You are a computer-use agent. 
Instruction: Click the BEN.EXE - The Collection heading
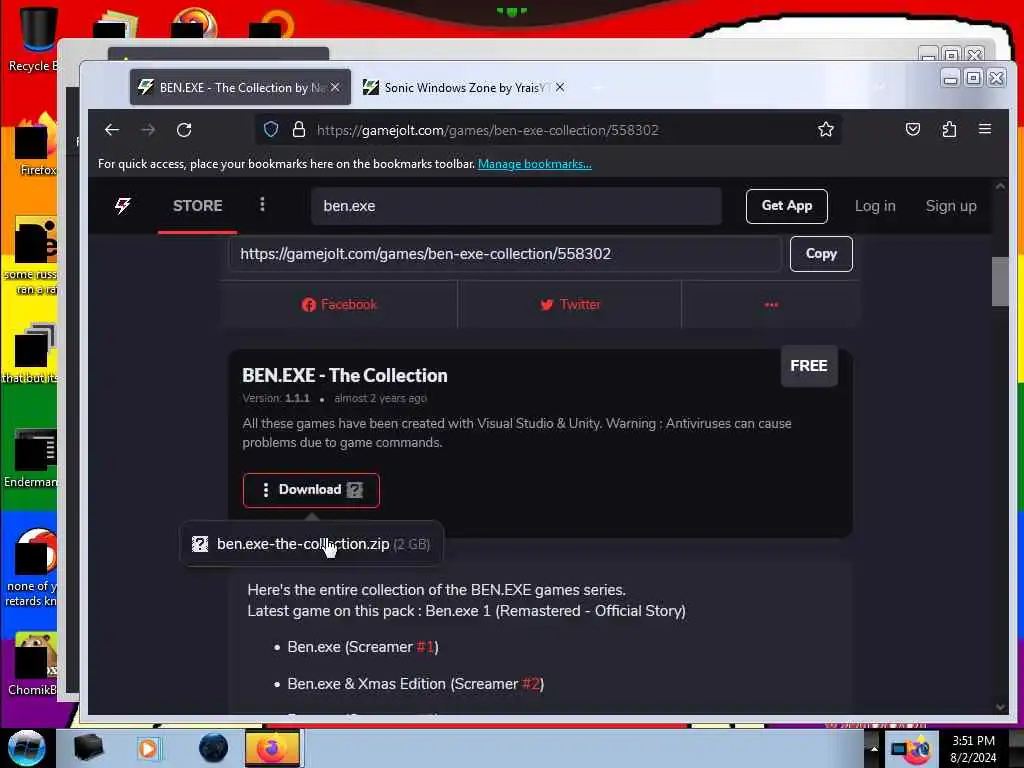coord(345,376)
